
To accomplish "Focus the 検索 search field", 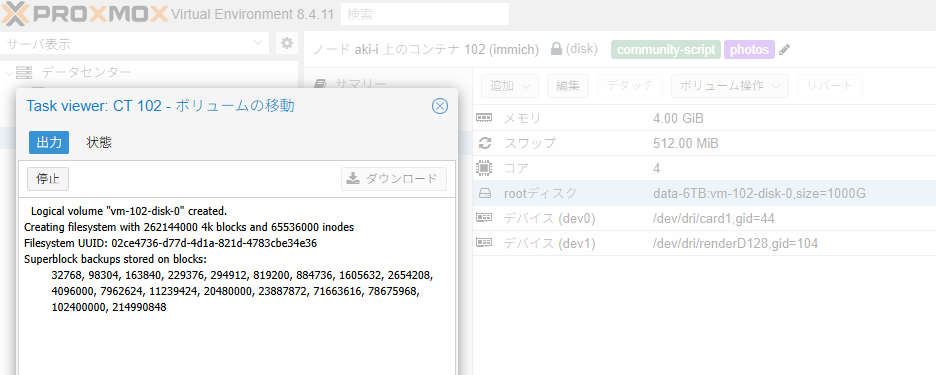I will coord(424,14).
